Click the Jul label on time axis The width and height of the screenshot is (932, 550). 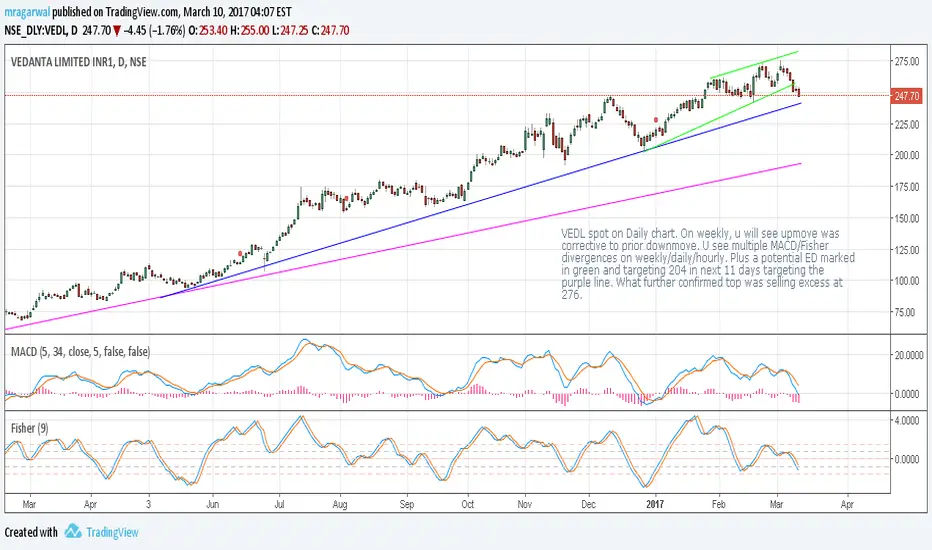click(279, 504)
